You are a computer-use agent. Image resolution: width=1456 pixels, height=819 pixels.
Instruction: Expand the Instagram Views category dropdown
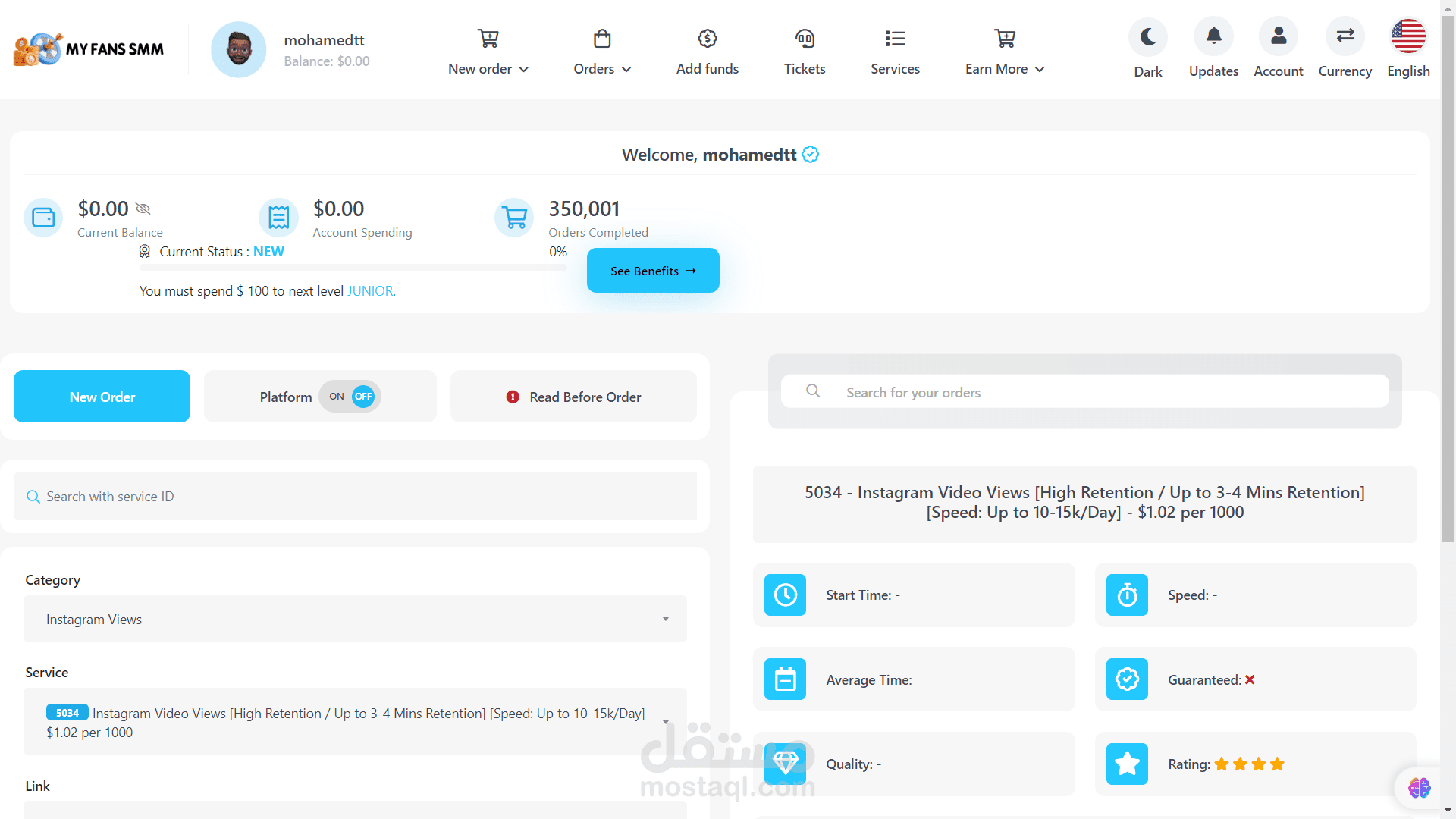point(355,619)
